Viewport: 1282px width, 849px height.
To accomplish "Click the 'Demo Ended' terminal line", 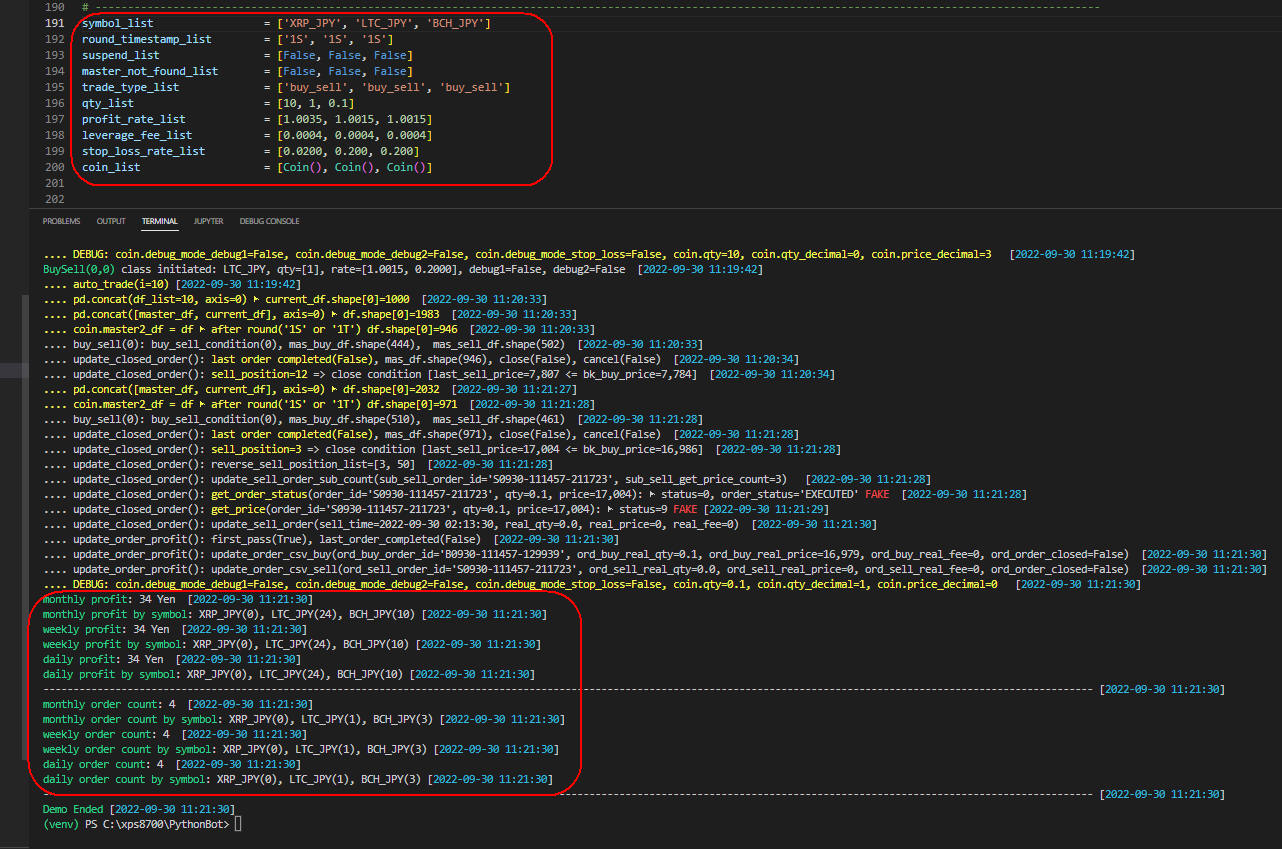I will [138, 809].
